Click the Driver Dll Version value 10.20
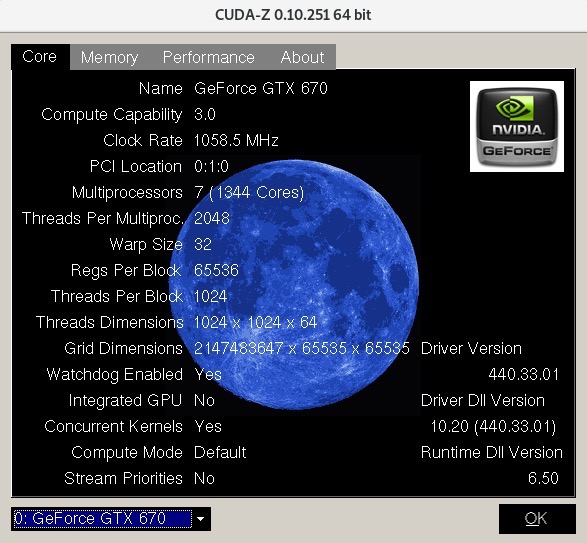Screen dimensions: 587x543 point(493,427)
